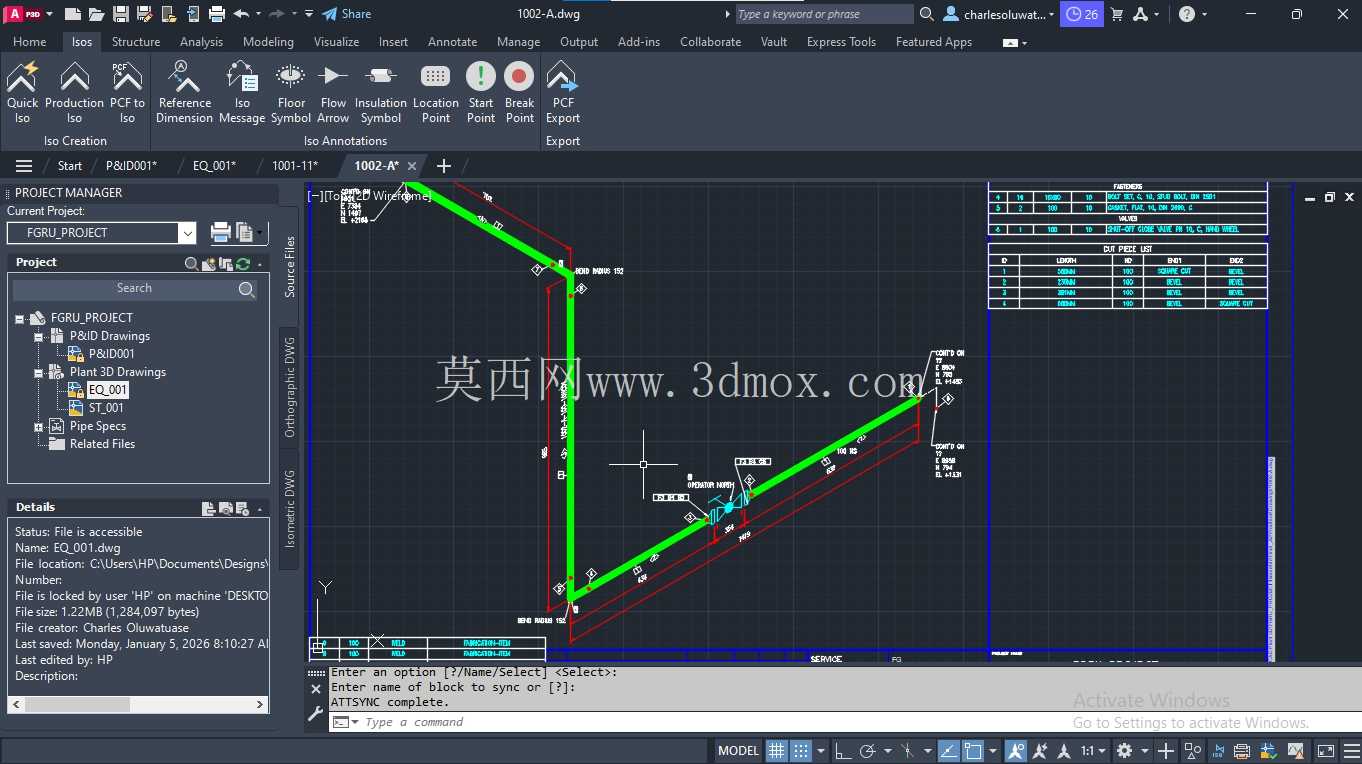Screen dimensions: 1362x764
Task: Add a new drawing tab with plus
Action: pyautogui.click(x=444, y=166)
